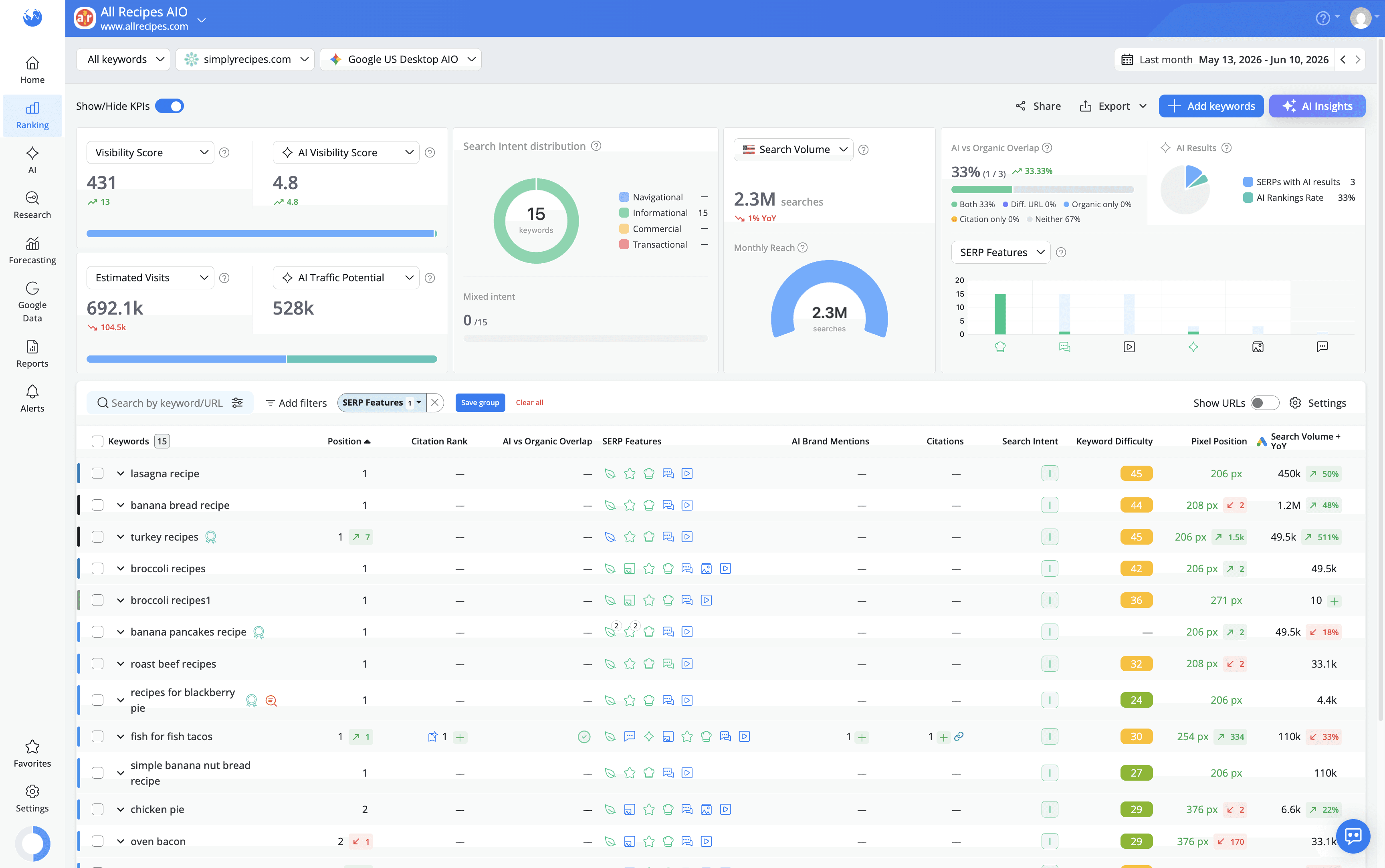Open the project switcher chevron for All Recipes AIO
Screen dimensions: 1385x868
pos(202,20)
